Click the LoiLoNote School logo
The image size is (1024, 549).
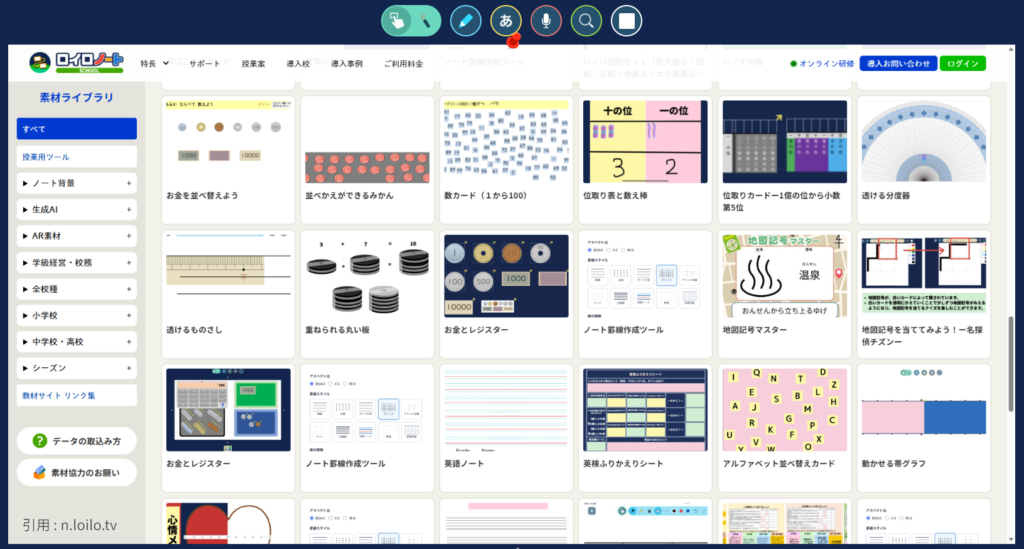[x=76, y=63]
